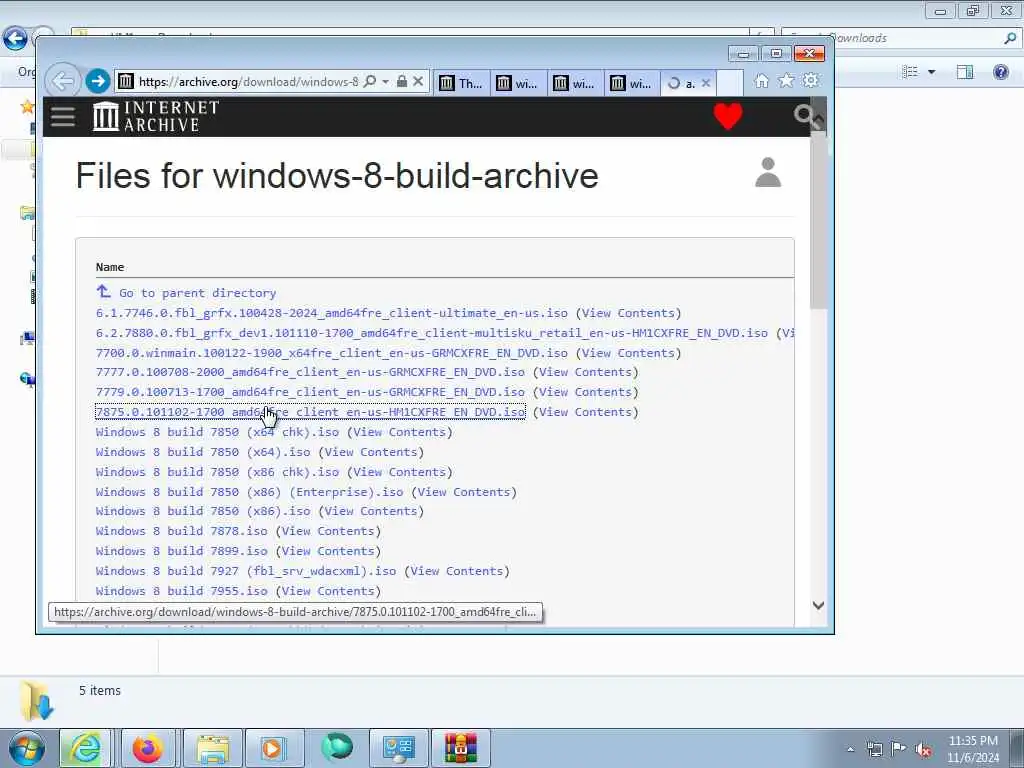View Contents of build 7955.iso
The image size is (1024, 768).
[328, 590]
